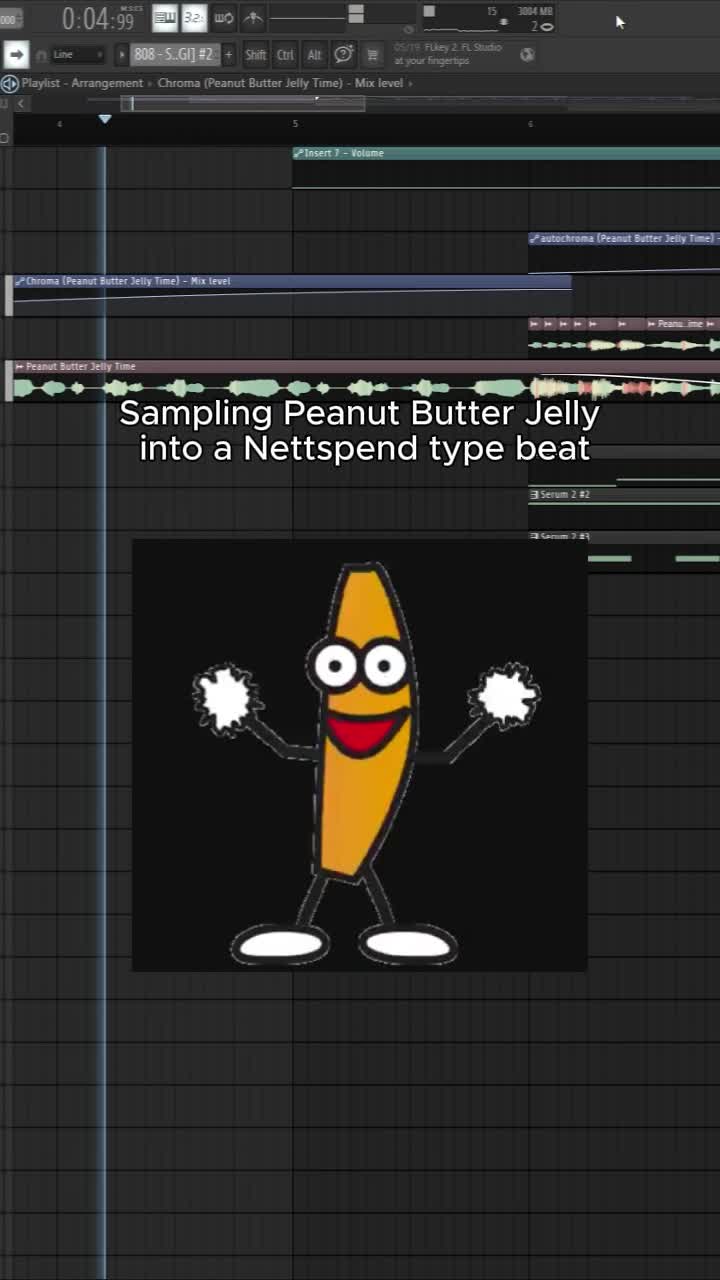720x1280 pixels.
Task: Click the Alt button
Action: (314, 54)
